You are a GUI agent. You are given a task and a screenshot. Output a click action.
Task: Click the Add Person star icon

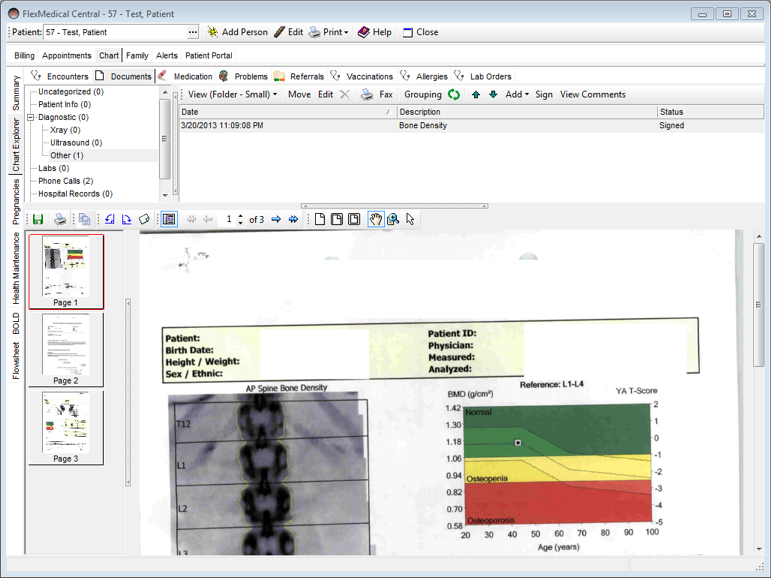(x=212, y=32)
